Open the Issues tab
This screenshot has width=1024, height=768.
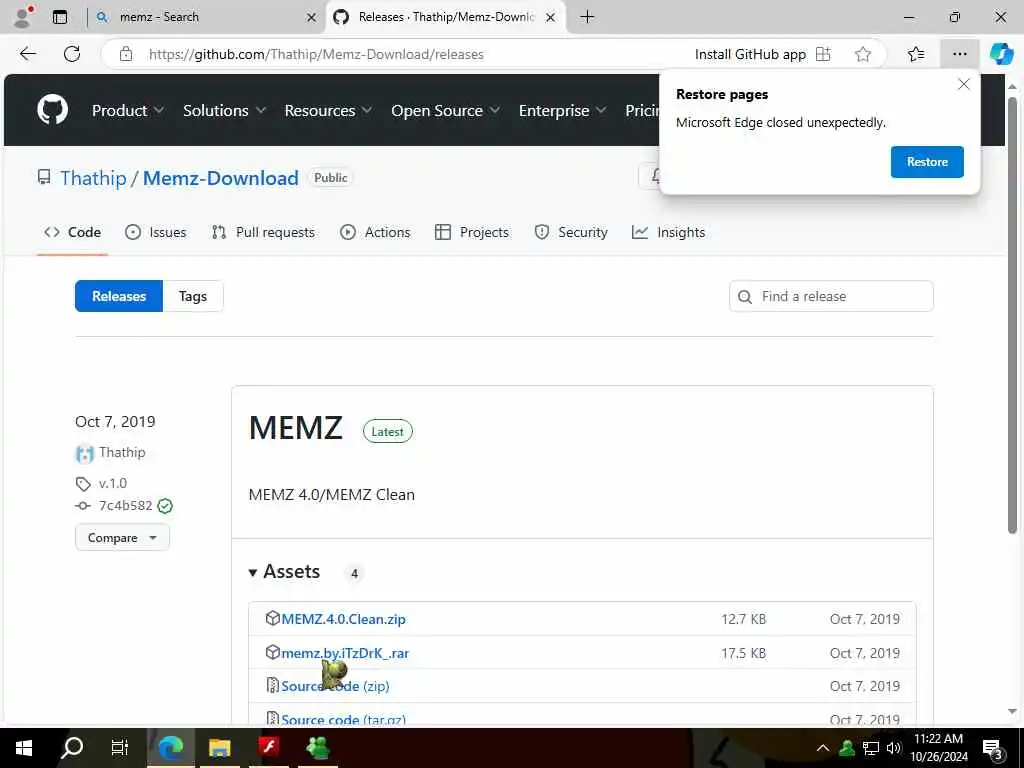click(155, 232)
